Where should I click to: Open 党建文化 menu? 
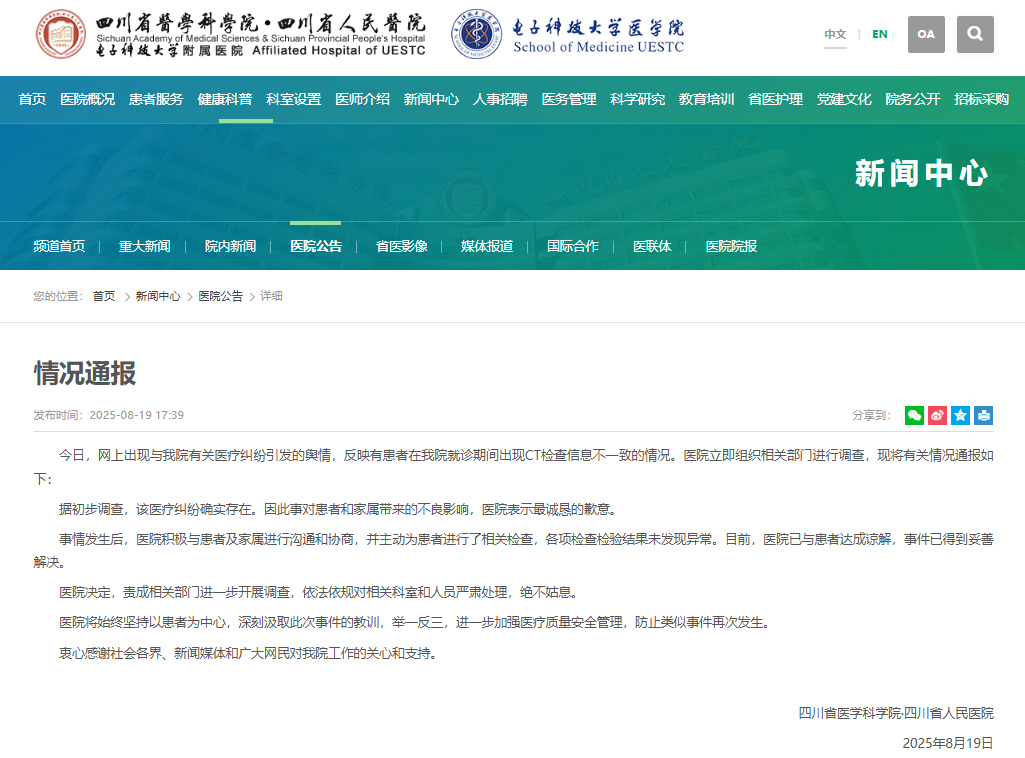844,99
